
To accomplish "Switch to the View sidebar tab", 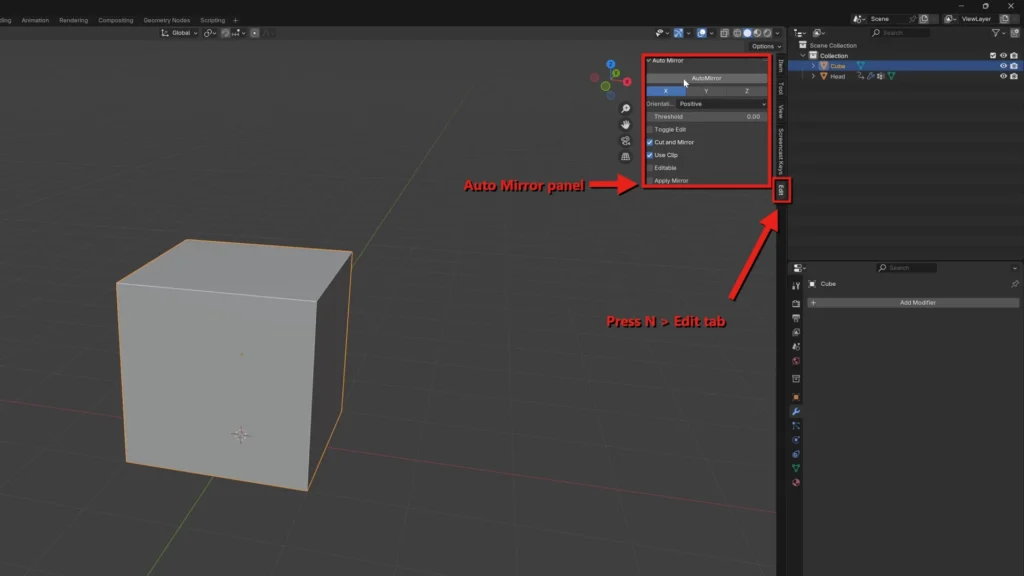I will (780, 112).
